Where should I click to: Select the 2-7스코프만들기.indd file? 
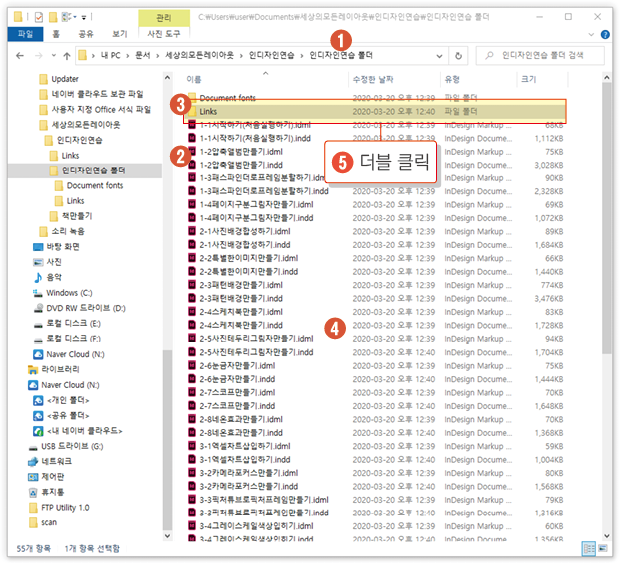237,406
